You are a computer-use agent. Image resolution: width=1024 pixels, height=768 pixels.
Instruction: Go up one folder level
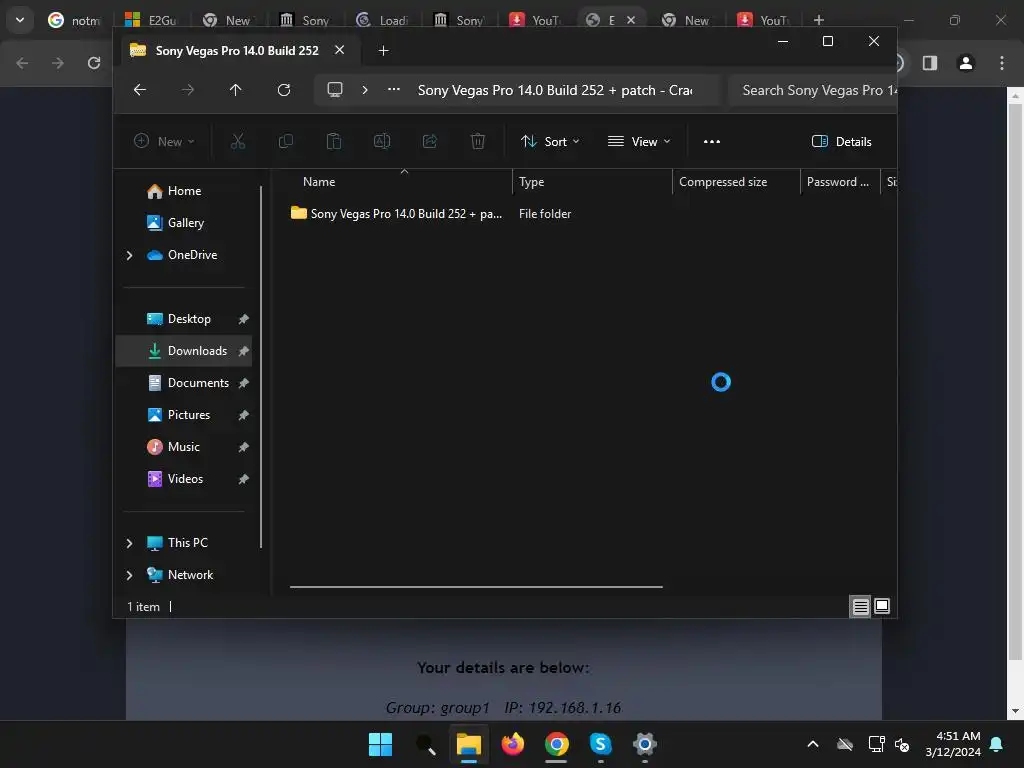(236, 90)
